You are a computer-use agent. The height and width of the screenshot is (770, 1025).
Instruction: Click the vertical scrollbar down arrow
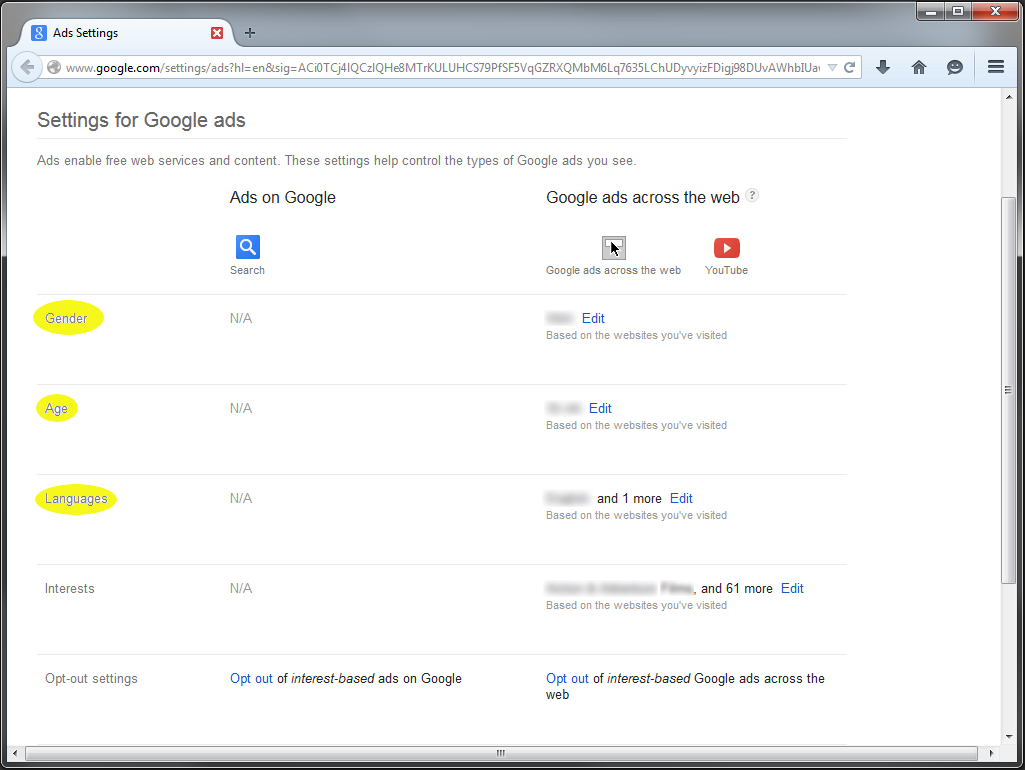(x=1009, y=737)
